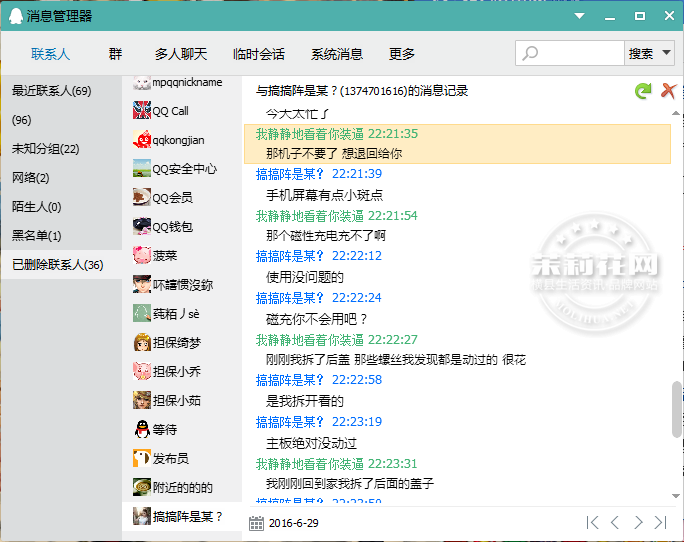
Task: Click the 搜索 search button
Action: click(x=641, y=54)
